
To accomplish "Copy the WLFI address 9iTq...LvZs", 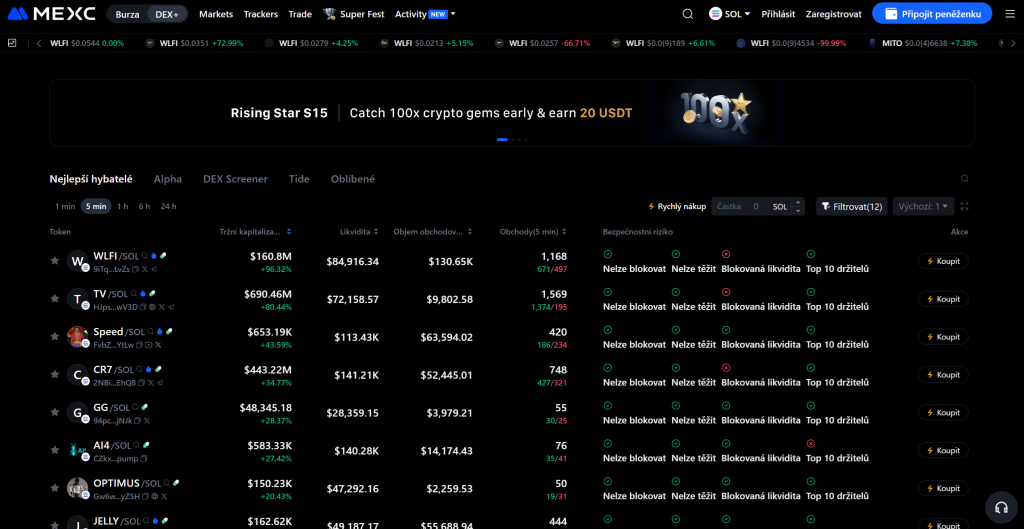I will (135, 269).
